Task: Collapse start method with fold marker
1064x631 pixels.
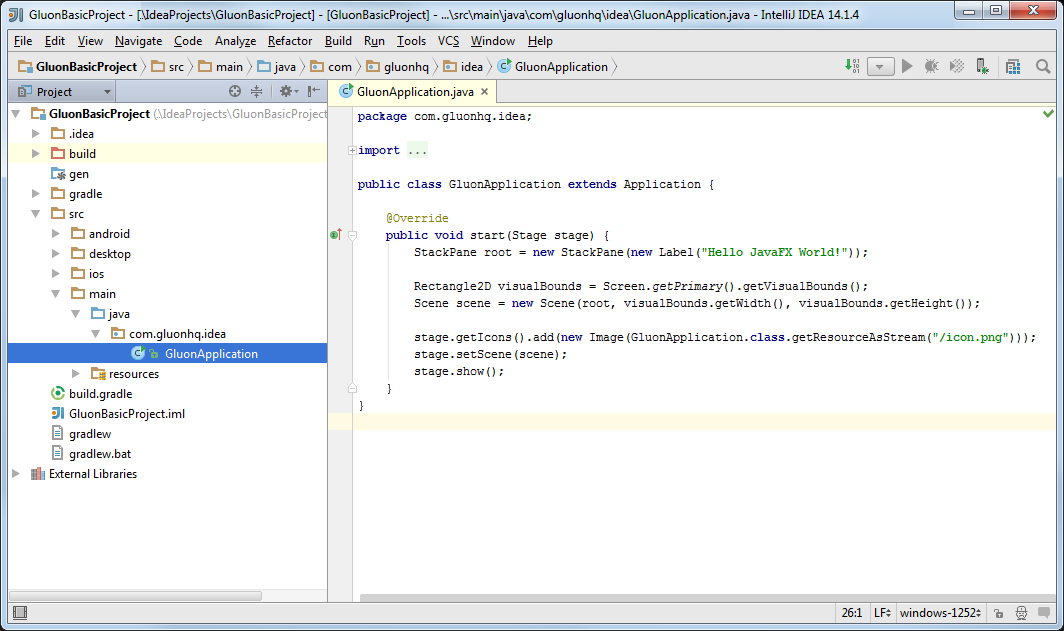Action: [352, 235]
